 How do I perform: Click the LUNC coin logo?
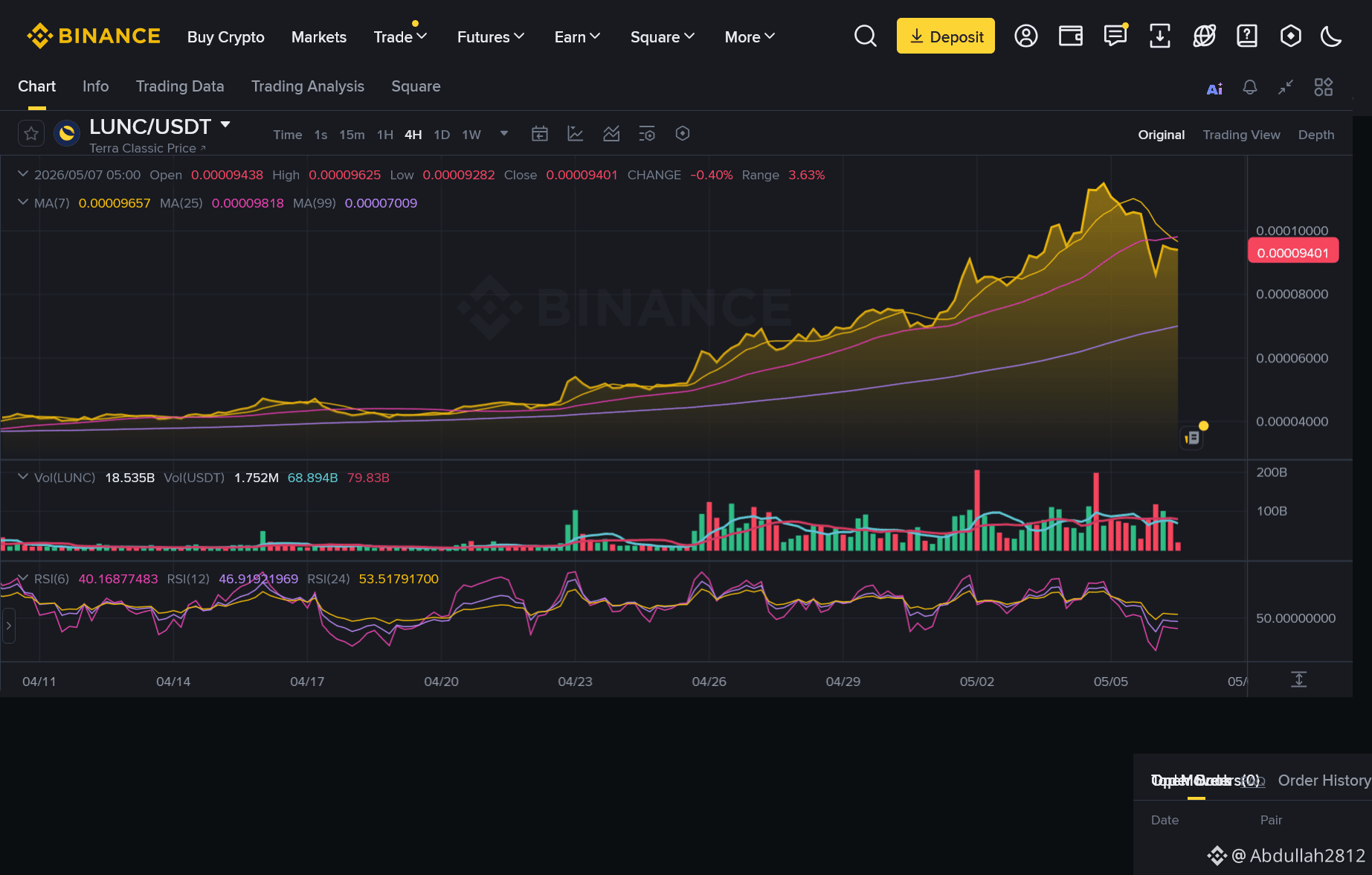pyautogui.click(x=67, y=133)
